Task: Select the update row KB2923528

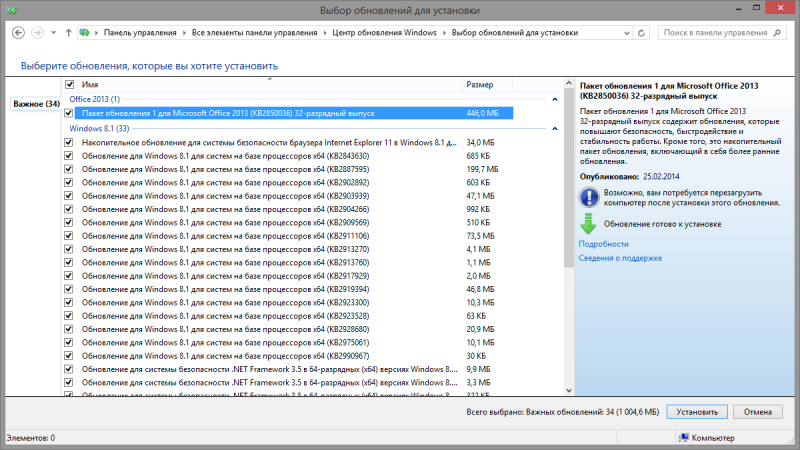Action: (288, 316)
